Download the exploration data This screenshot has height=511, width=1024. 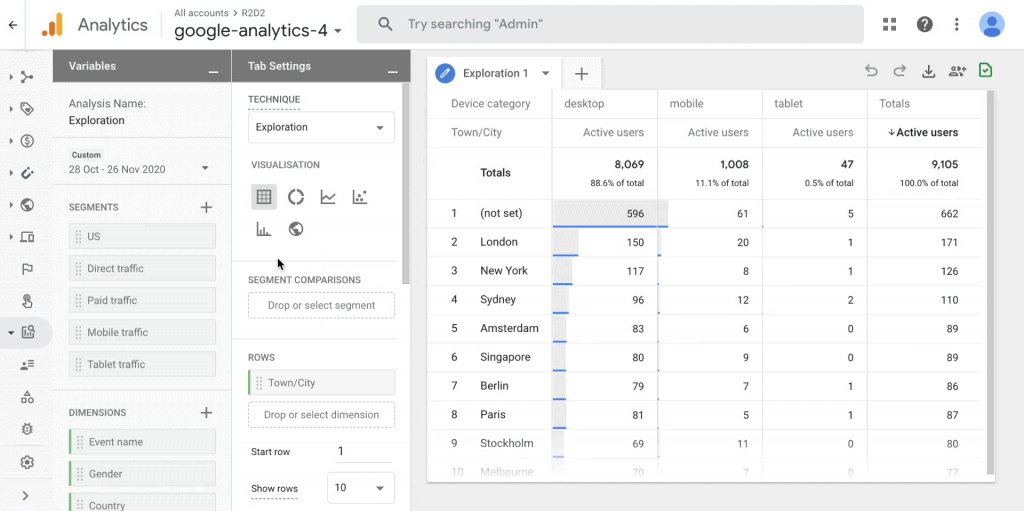click(x=928, y=71)
